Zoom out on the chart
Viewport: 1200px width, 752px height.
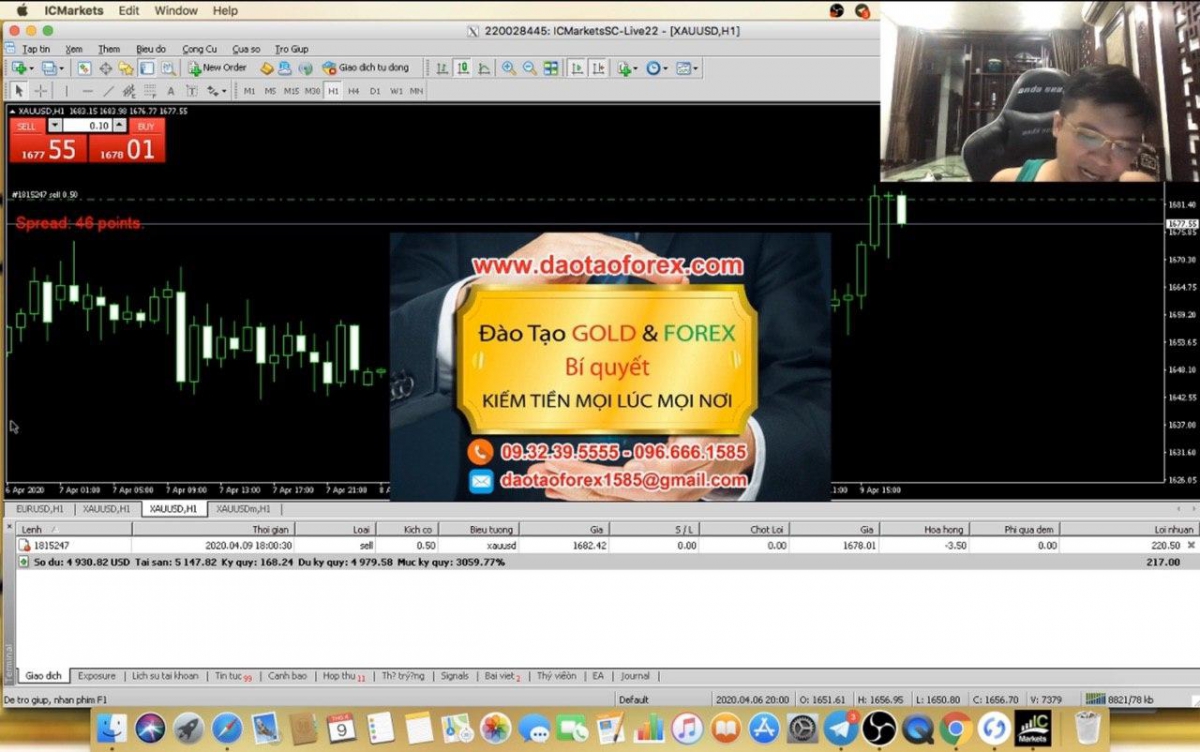(530, 68)
